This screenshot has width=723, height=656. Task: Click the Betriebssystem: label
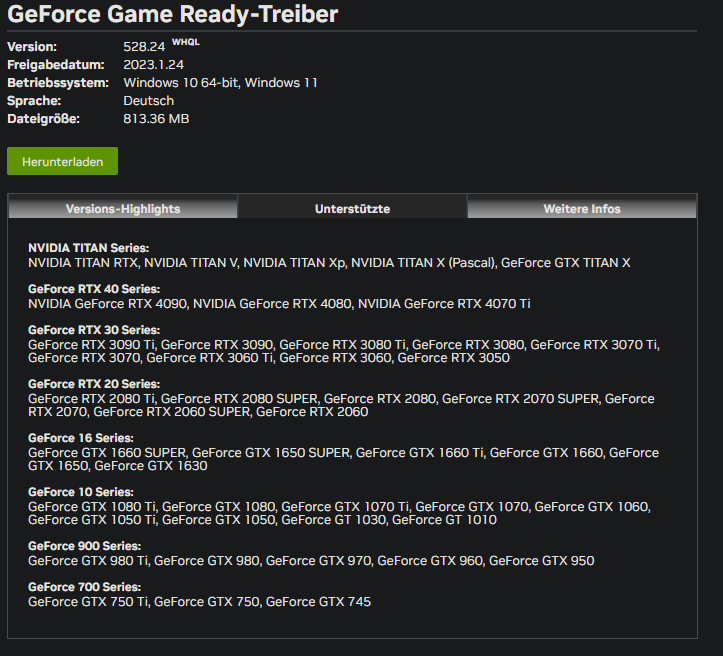pos(58,83)
